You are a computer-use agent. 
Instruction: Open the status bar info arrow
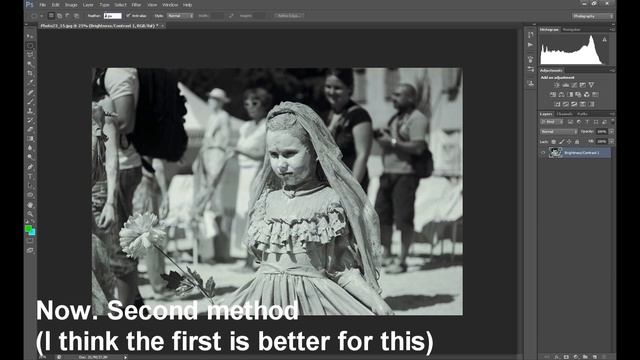point(125,357)
